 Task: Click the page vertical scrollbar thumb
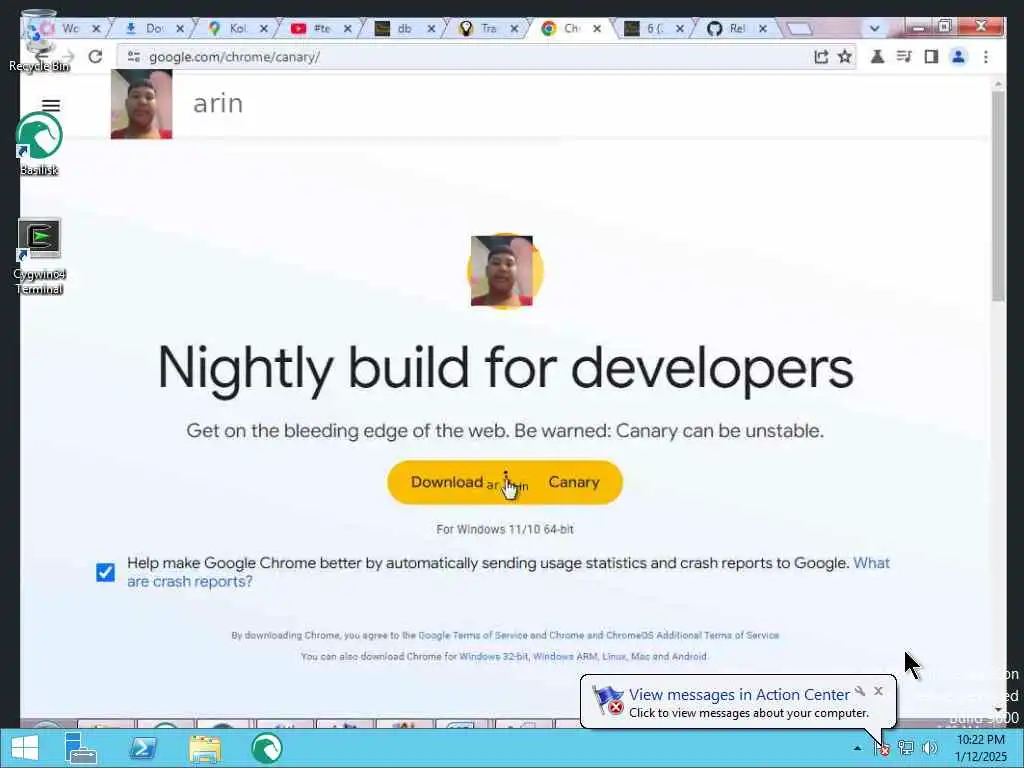tap(998, 196)
